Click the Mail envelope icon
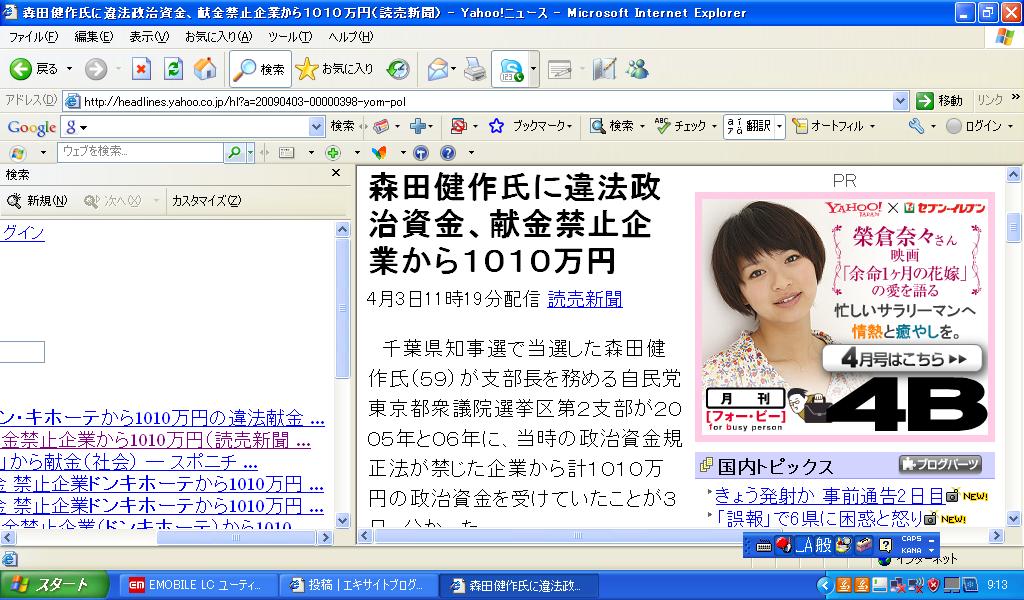Screen dimensions: 1024x600 coord(437,69)
